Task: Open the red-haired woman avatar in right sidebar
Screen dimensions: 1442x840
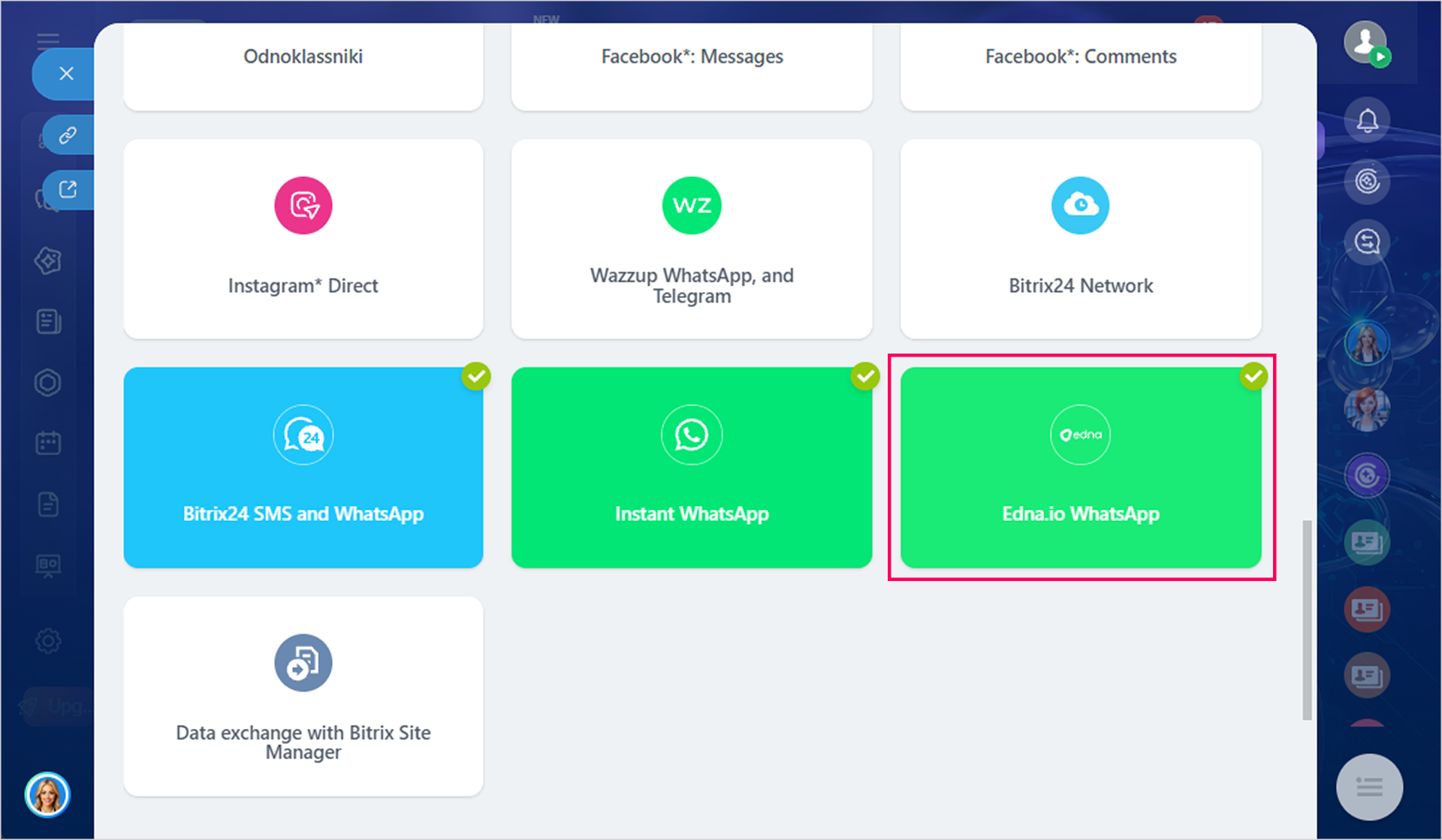Action: pos(1367,409)
